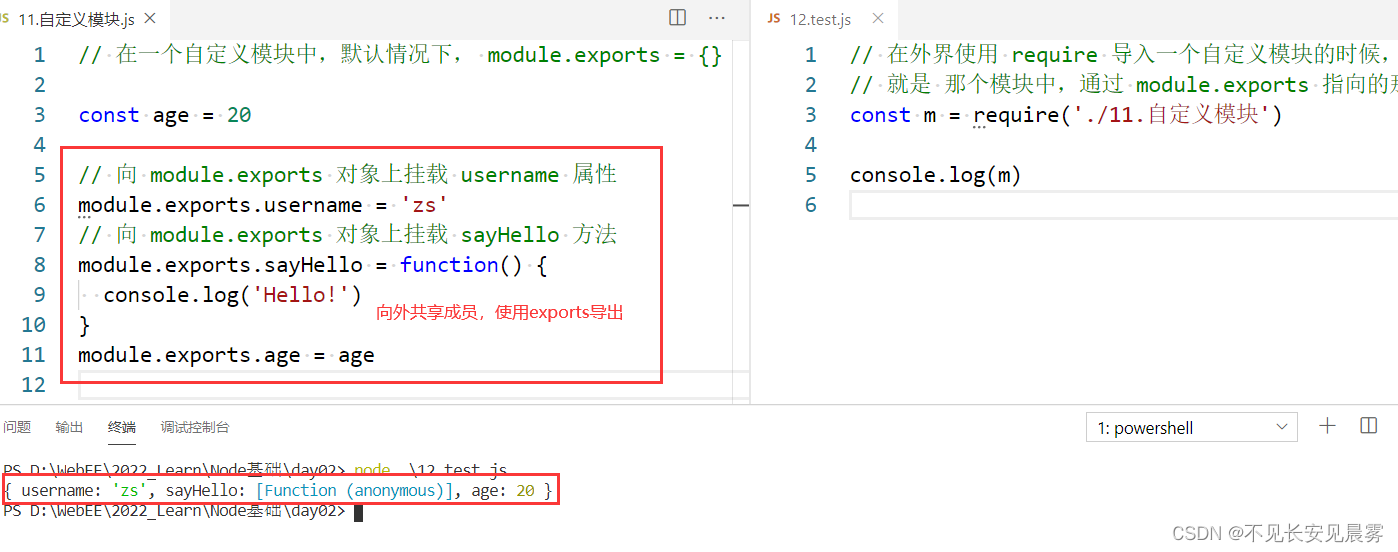Open the 1: powershell terminal dropdown
The image size is (1398, 552).
point(1191,428)
